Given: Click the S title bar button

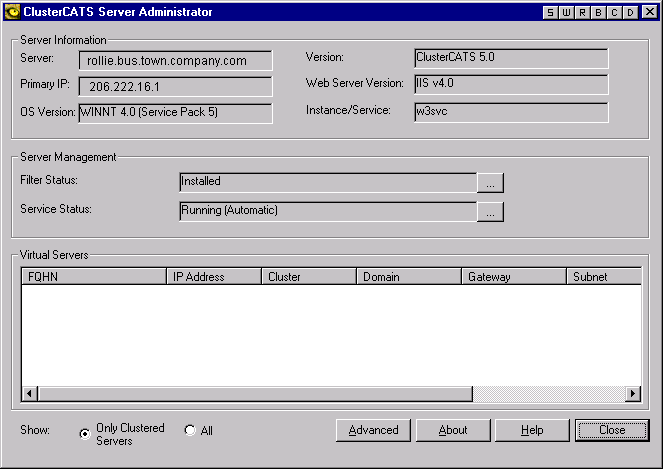Looking at the screenshot, I should 550,12.
